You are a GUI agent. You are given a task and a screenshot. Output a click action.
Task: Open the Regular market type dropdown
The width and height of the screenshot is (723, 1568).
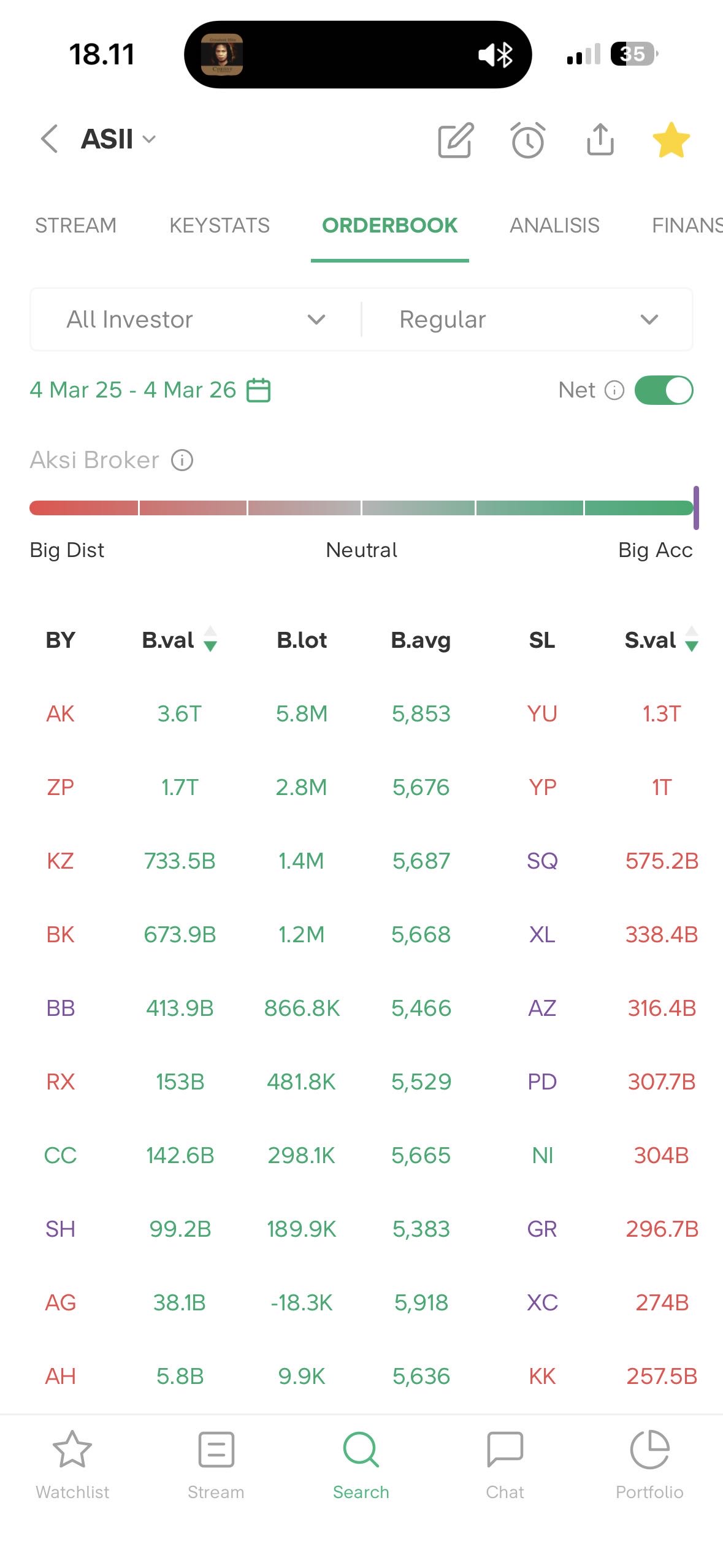527,320
